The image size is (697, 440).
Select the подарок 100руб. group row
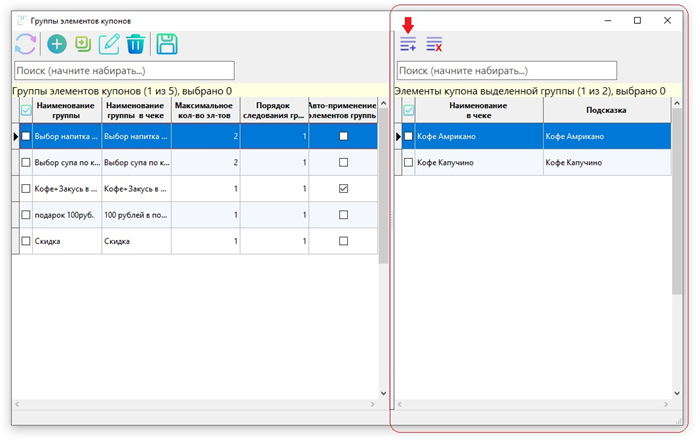(x=66, y=215)
